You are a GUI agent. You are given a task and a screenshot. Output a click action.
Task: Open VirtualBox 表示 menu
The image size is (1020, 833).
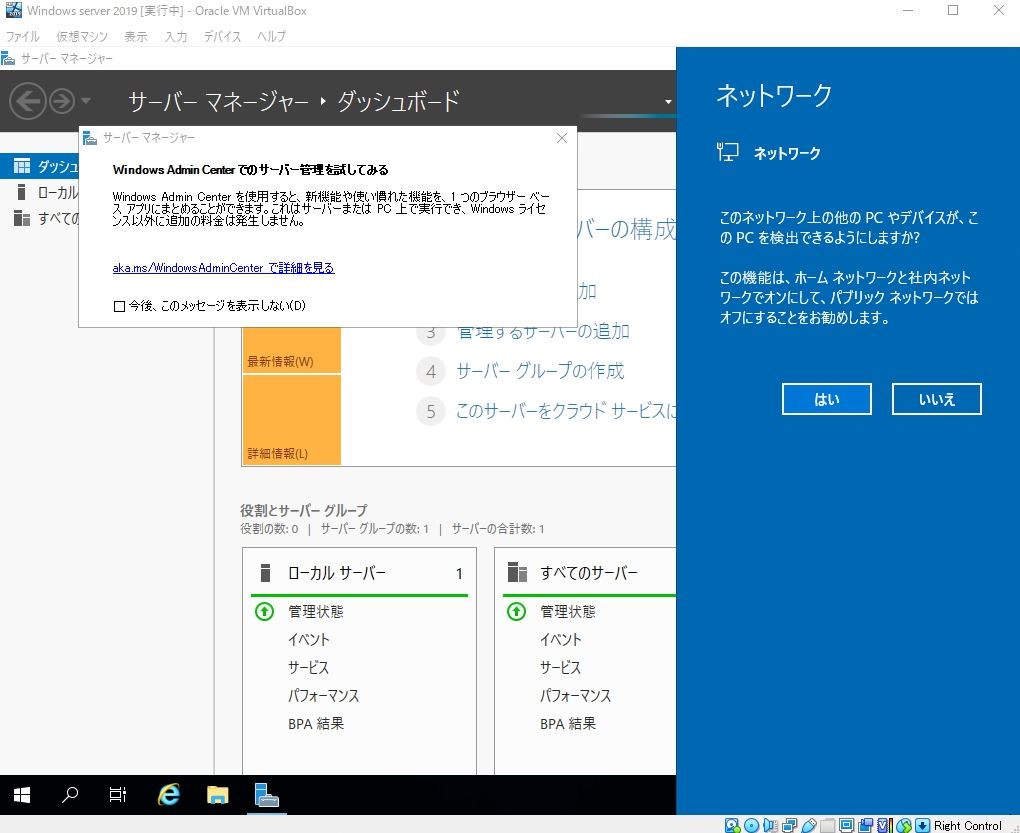136,36
